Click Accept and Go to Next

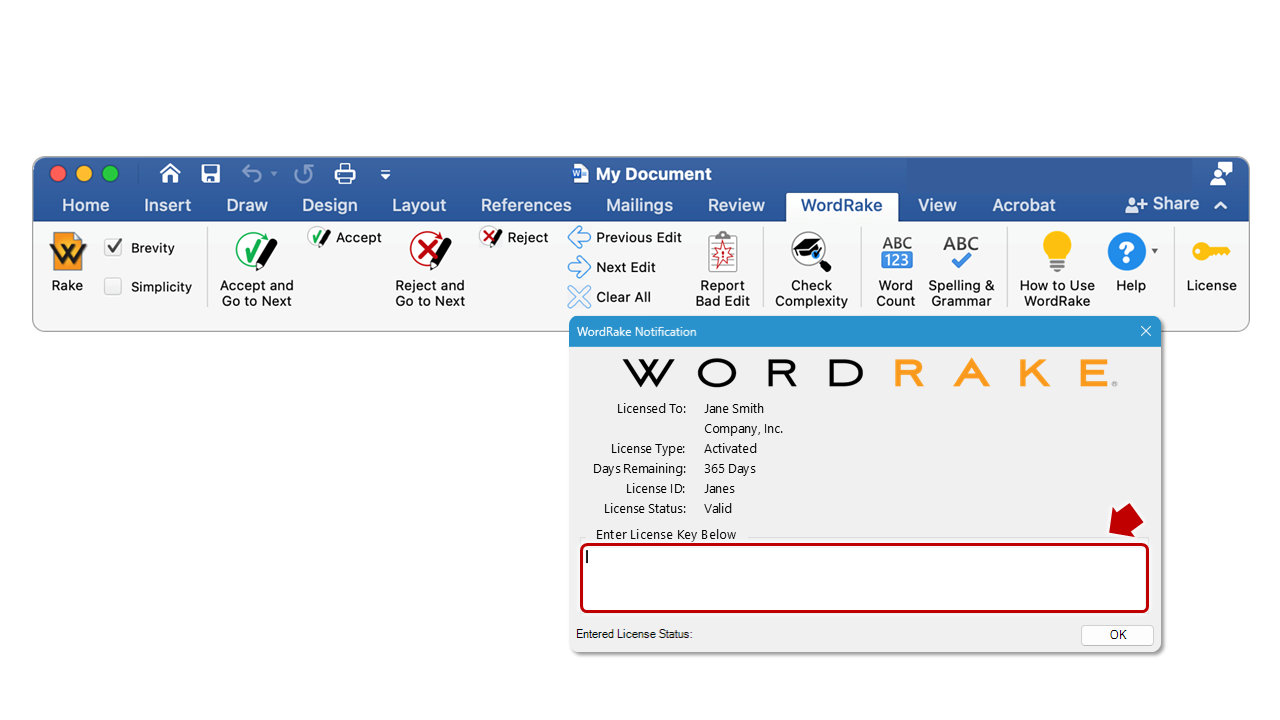[257, 270]
